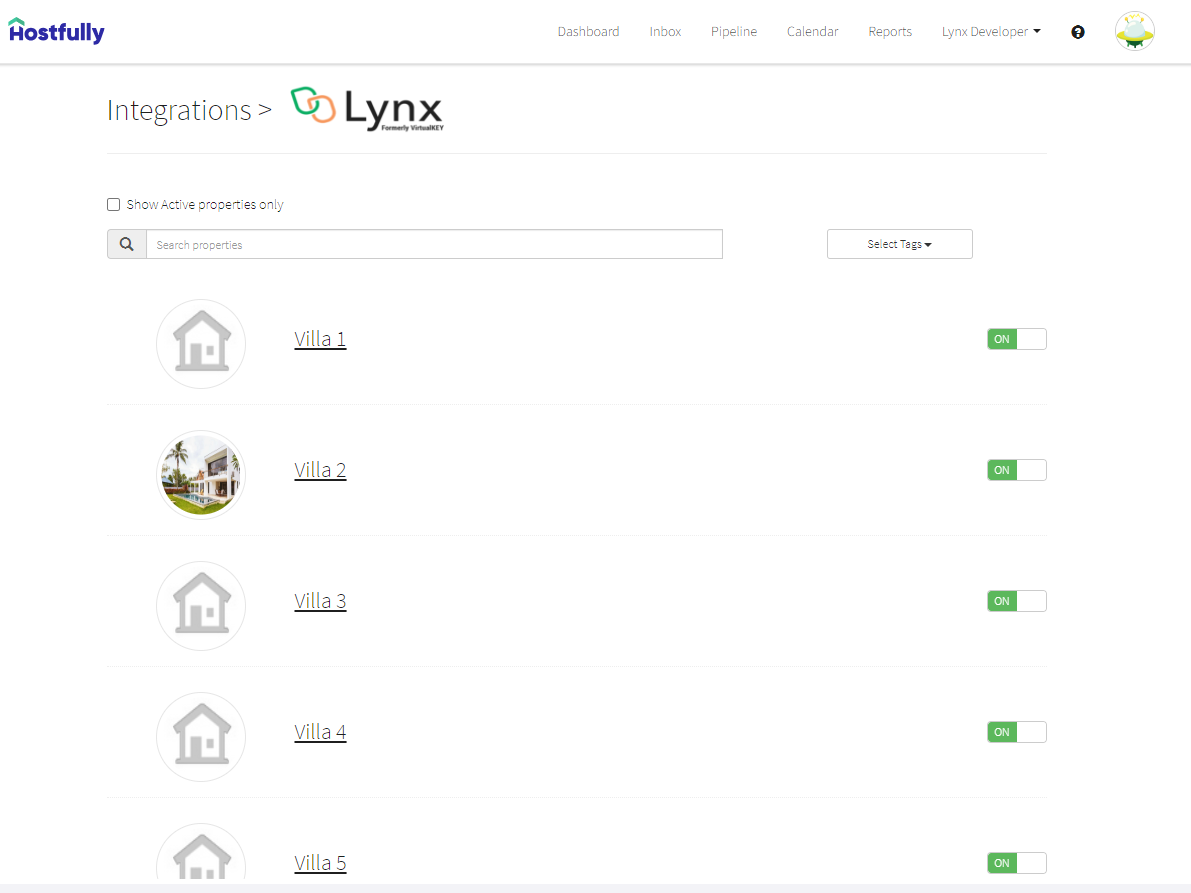Toggle Villa 4 integration switch off

(1016, 732)
